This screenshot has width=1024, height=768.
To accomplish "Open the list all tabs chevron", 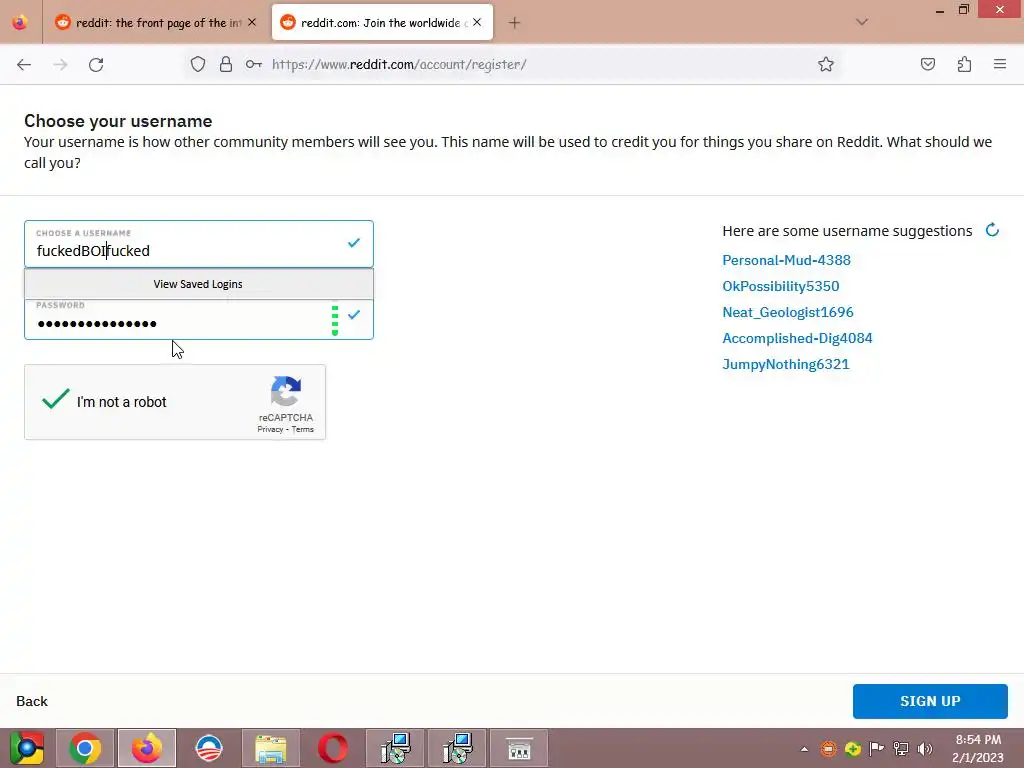I will [862, 22].
